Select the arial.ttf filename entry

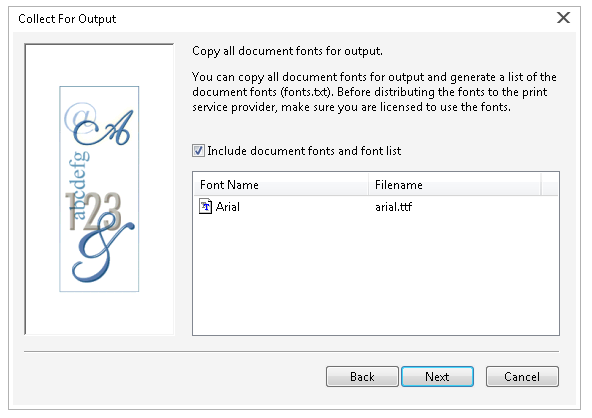(x=393, y=207)
